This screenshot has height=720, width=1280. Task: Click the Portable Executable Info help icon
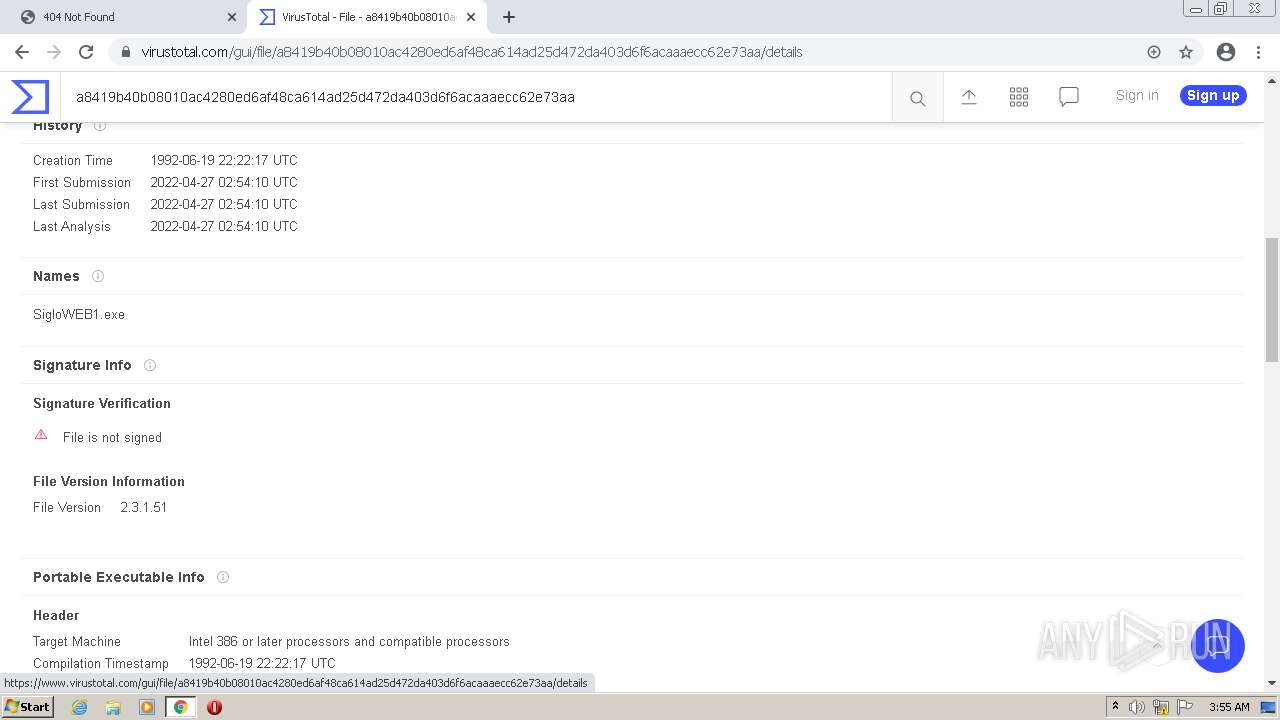223,577
